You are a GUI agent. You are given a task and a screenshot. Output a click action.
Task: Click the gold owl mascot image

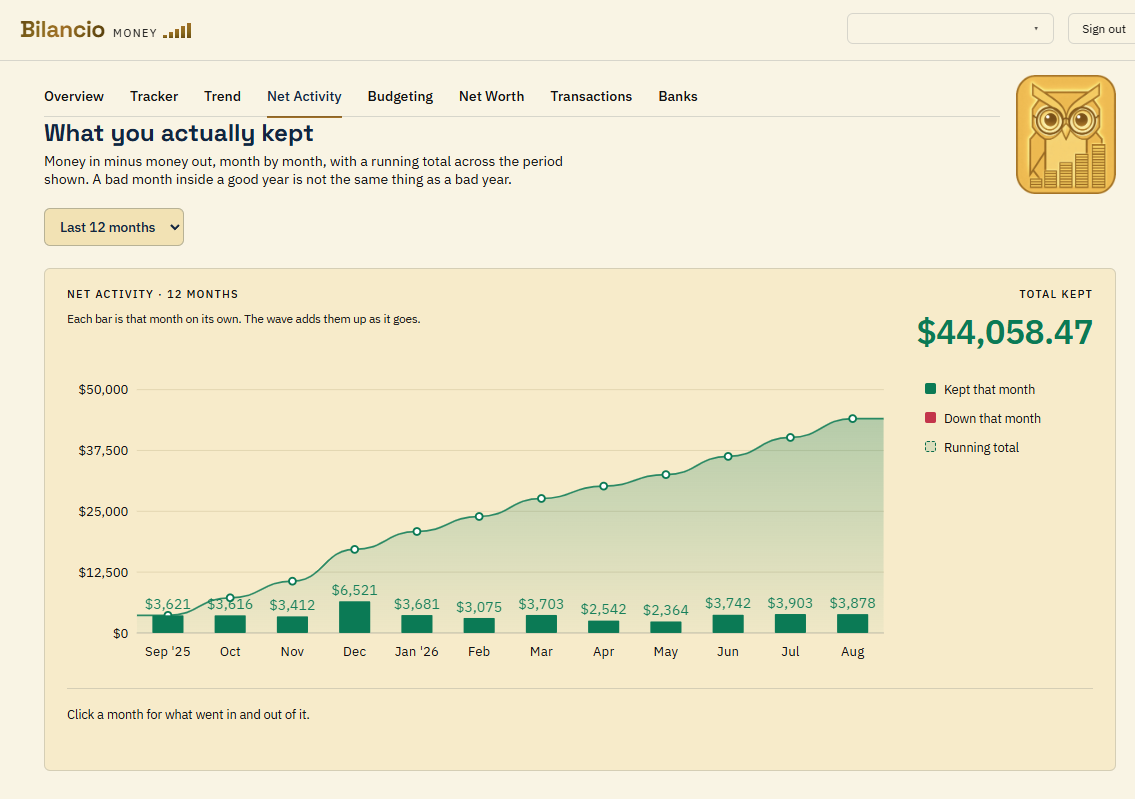pos(1066,135)
